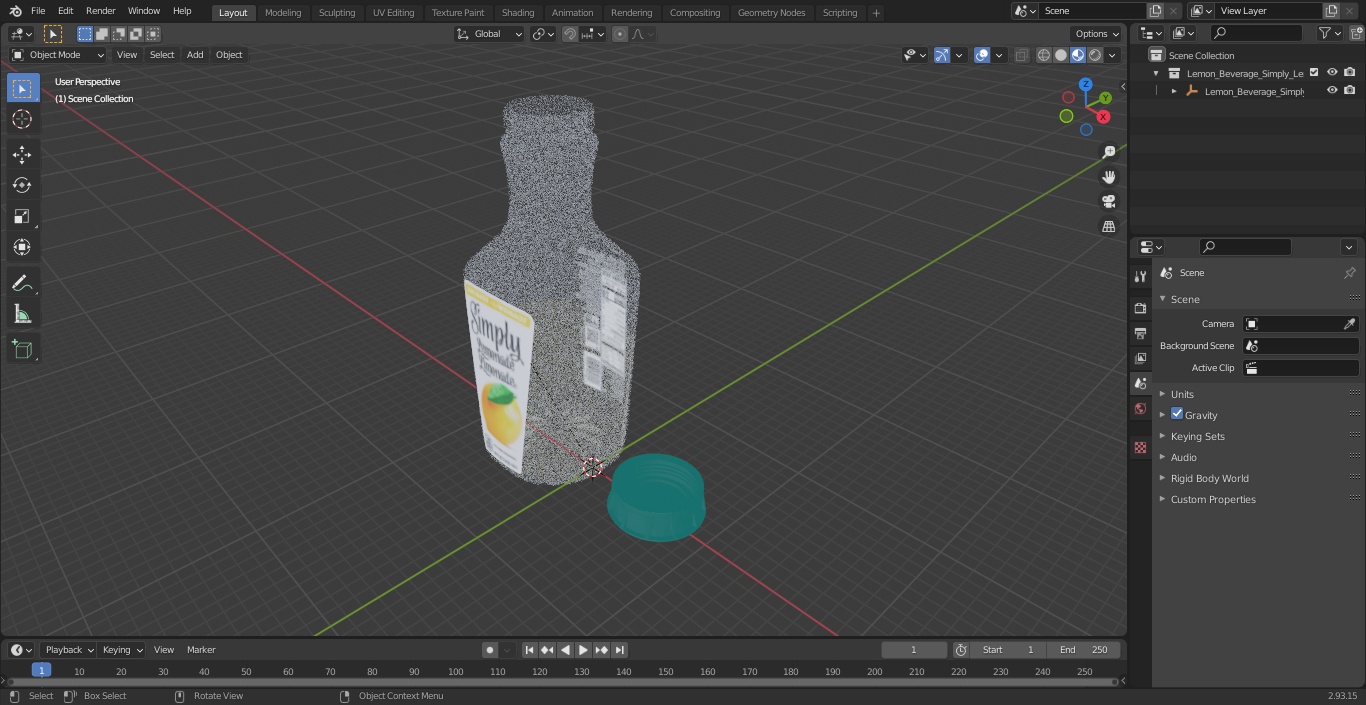Open the Texture properties tab
Screen dimensions: 1366x705
(1140, 447)
